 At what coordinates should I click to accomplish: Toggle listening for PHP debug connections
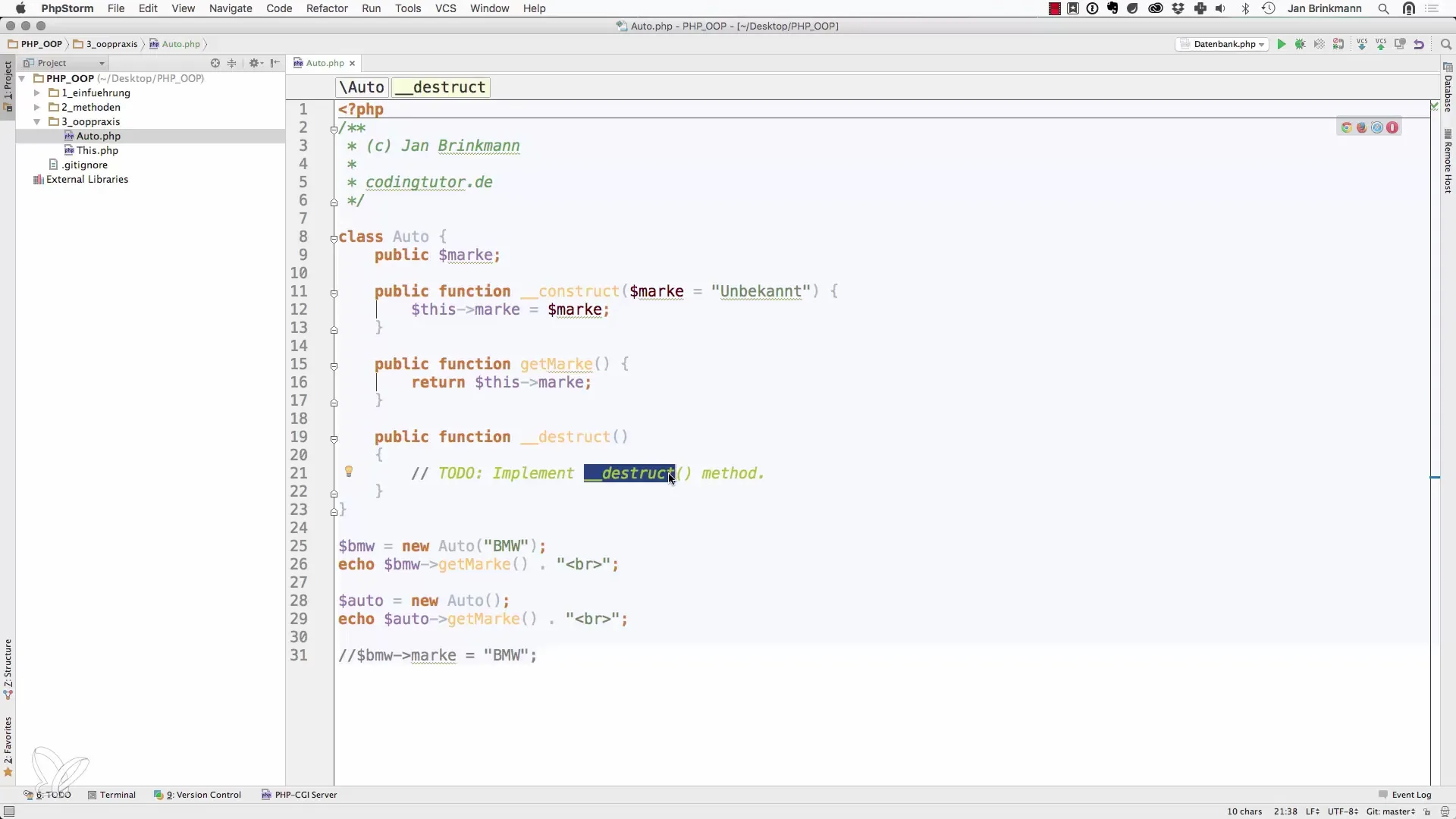point(1338,44)
